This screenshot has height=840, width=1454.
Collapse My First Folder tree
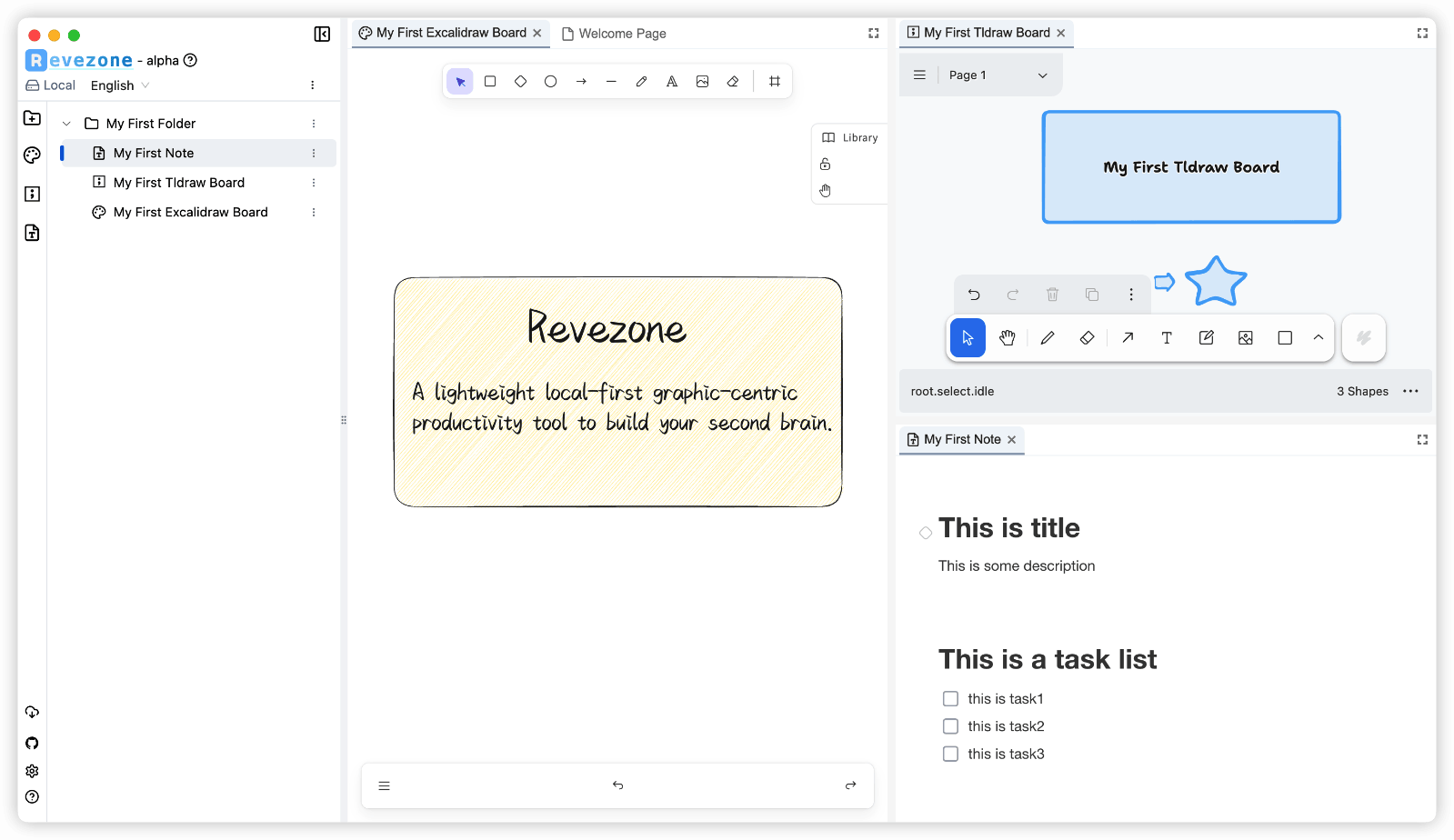[66, 124]
